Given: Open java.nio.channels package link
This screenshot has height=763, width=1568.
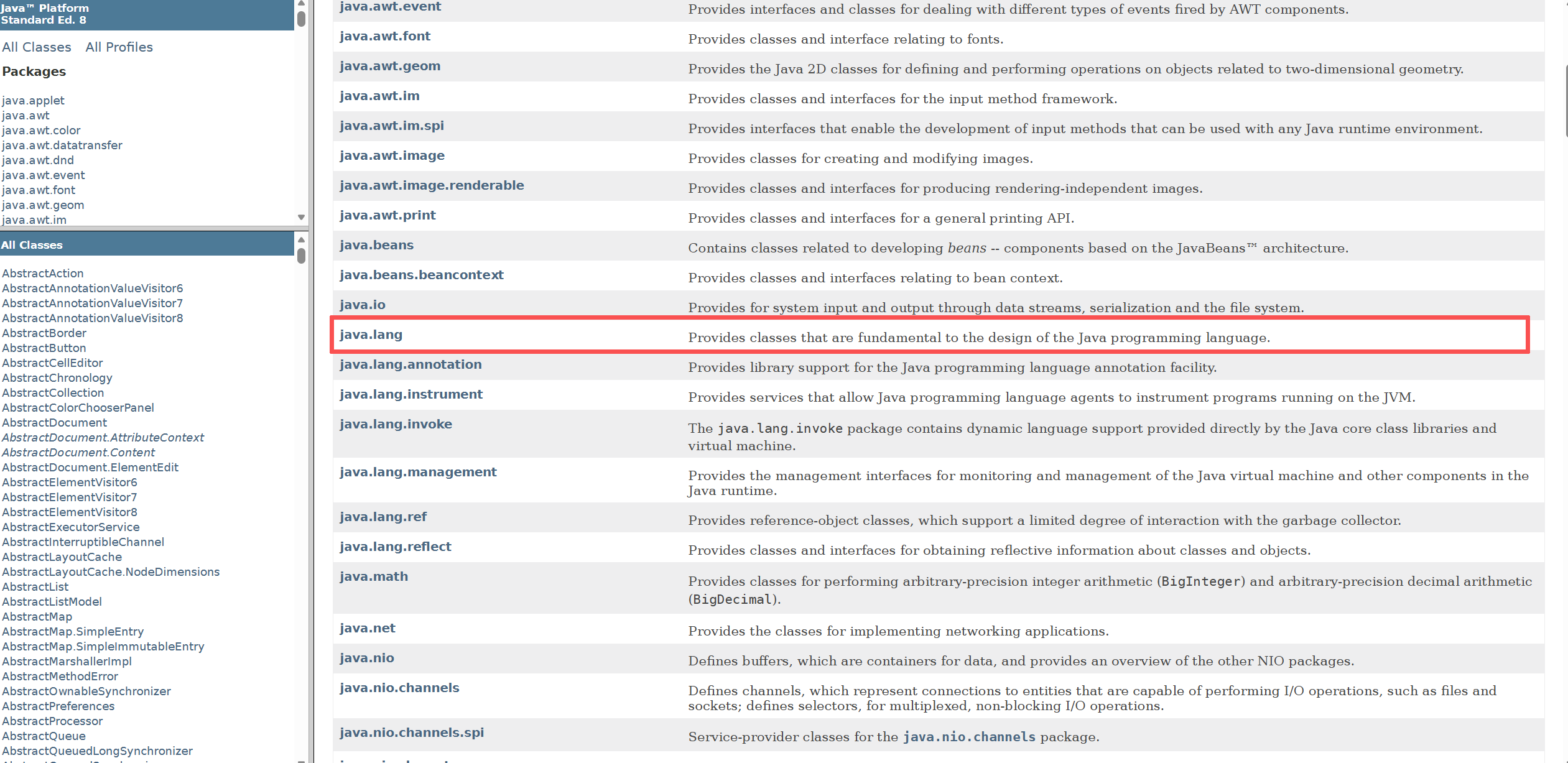Looking at the screenshot, I should (x=399, y=688).
